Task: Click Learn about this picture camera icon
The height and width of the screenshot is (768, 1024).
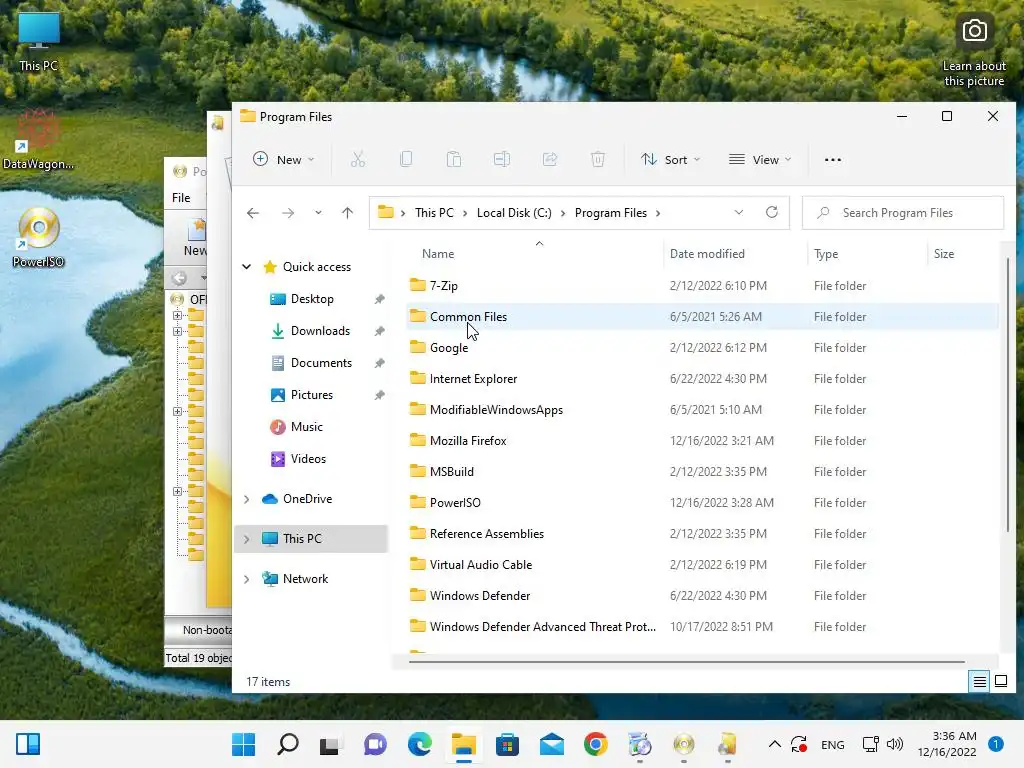Action: click(x=974, y=31)
